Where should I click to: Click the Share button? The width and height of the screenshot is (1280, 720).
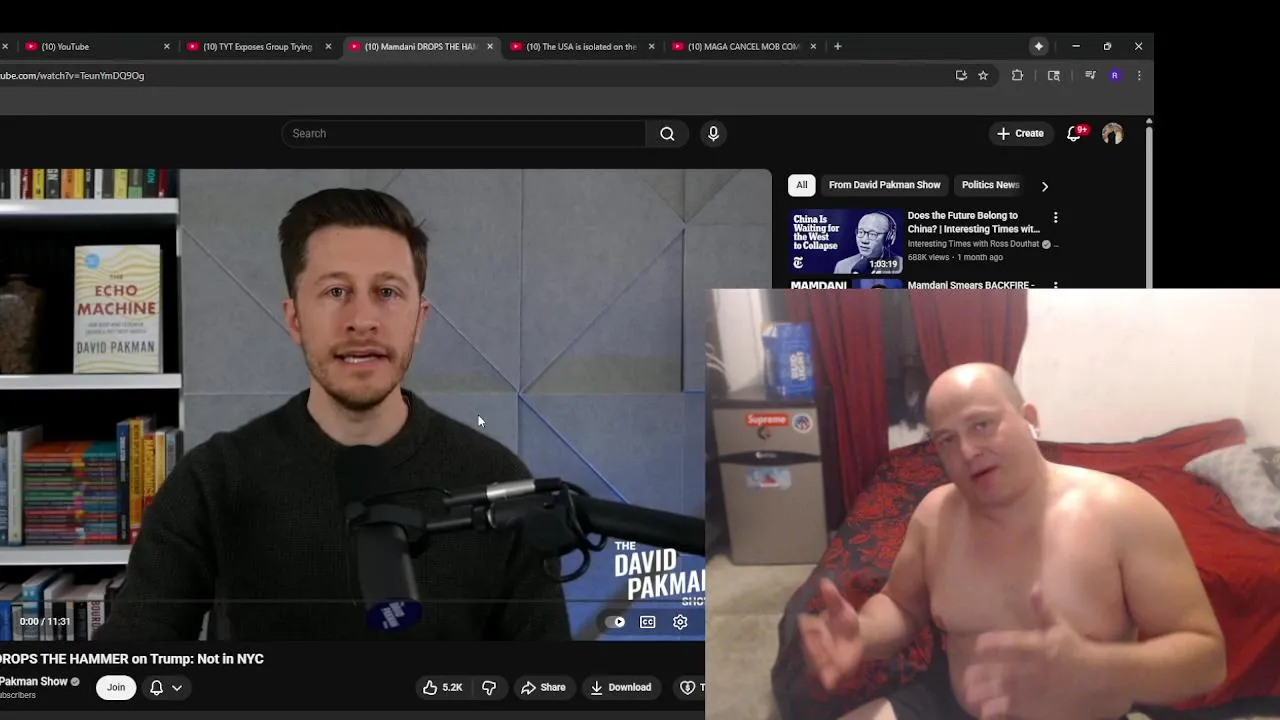(x=543, y=688)
